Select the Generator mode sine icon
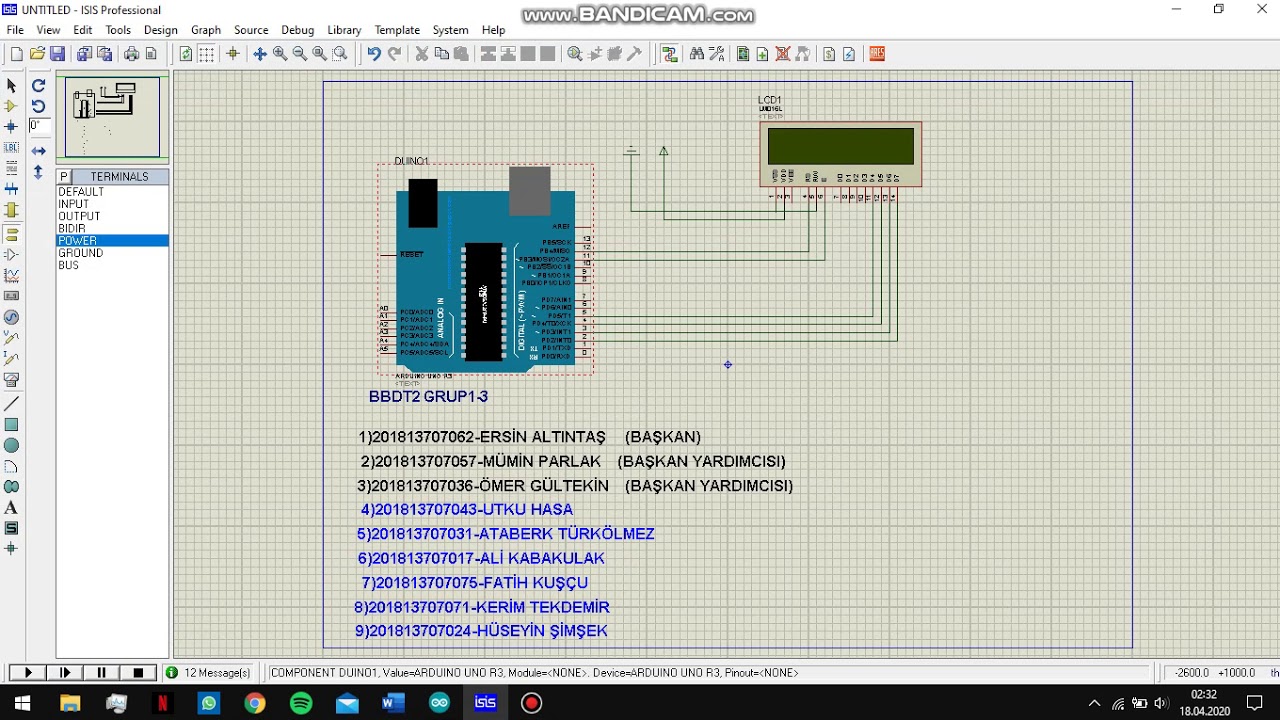 click(12, 317)
